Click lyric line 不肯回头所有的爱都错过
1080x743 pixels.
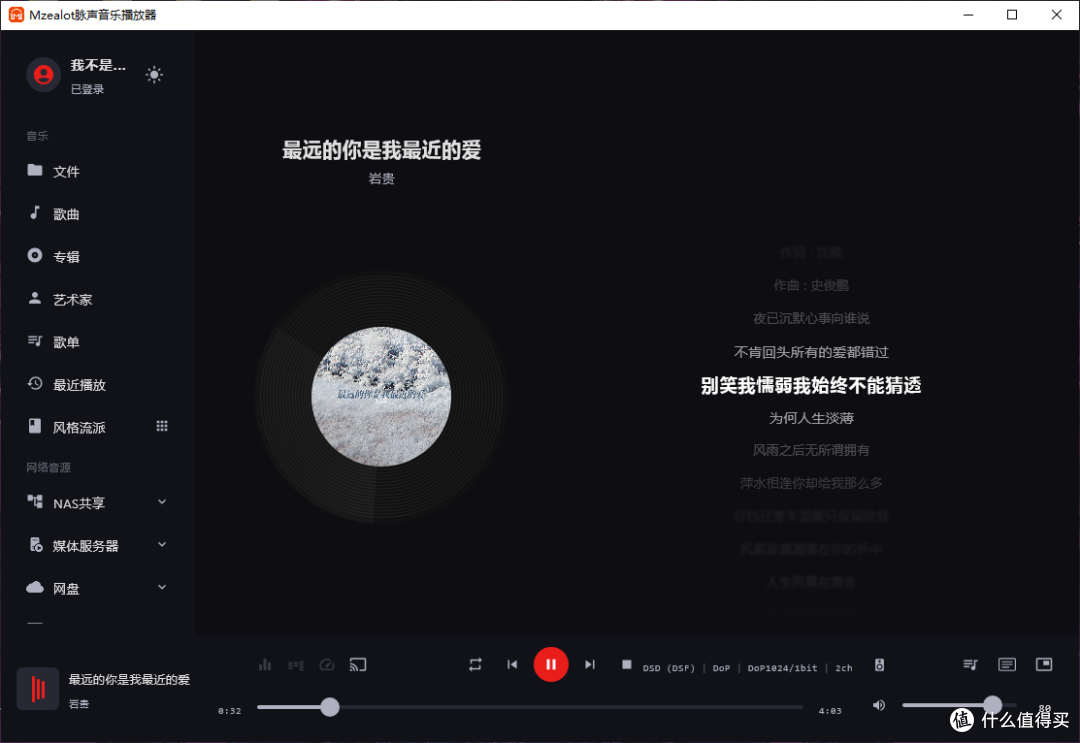click(811, 353)
